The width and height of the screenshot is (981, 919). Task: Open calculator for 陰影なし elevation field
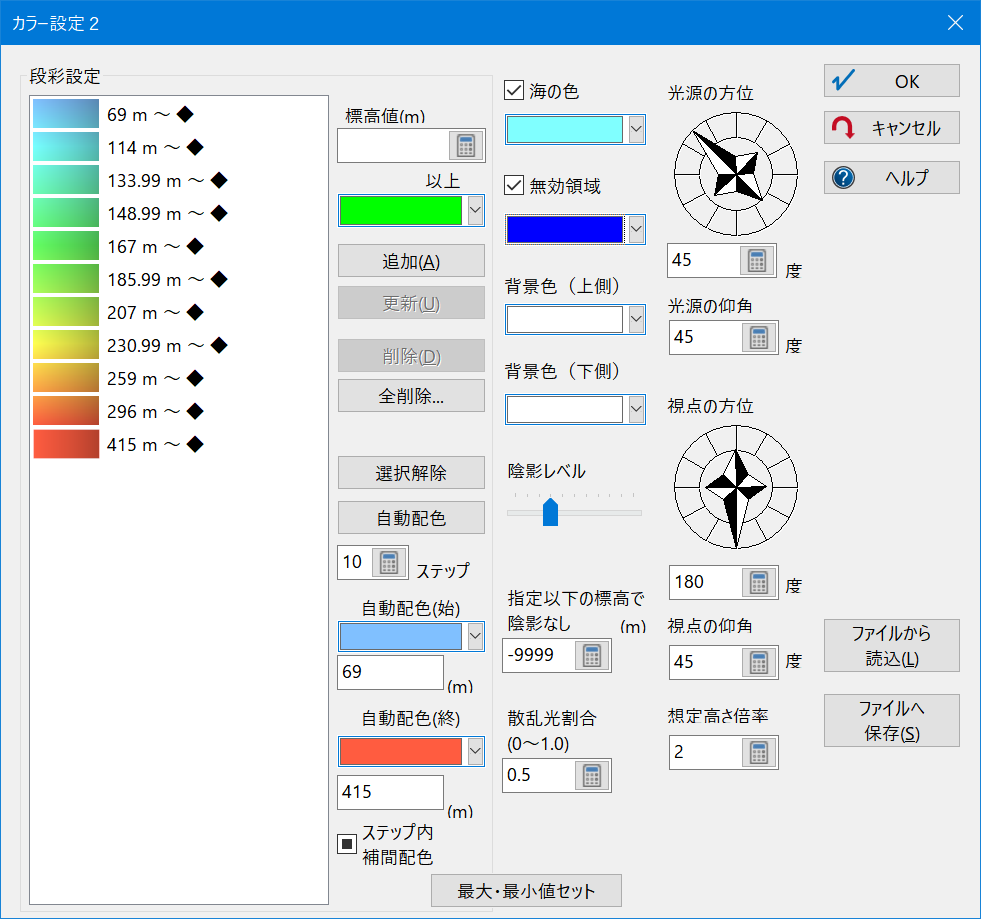pos(592,656)
